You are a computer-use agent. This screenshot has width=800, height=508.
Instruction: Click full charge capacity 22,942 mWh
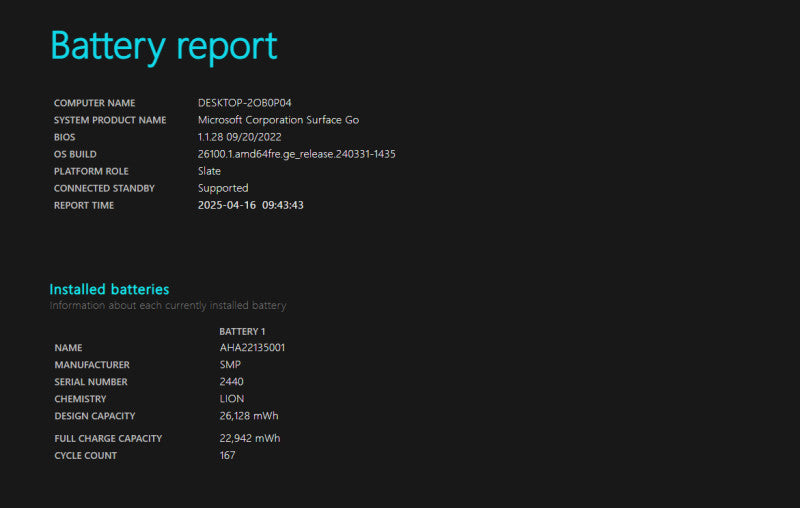[249, 438]
